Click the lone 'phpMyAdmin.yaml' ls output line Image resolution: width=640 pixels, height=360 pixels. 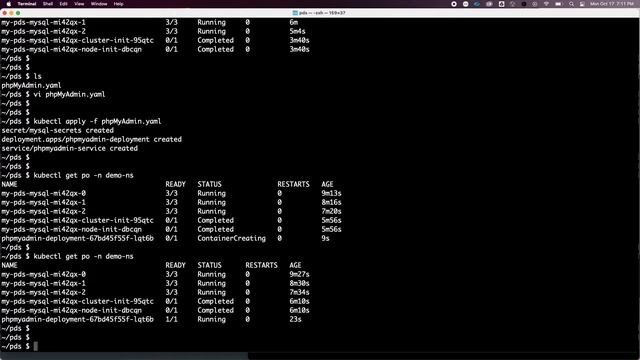[x=31, y=85]
